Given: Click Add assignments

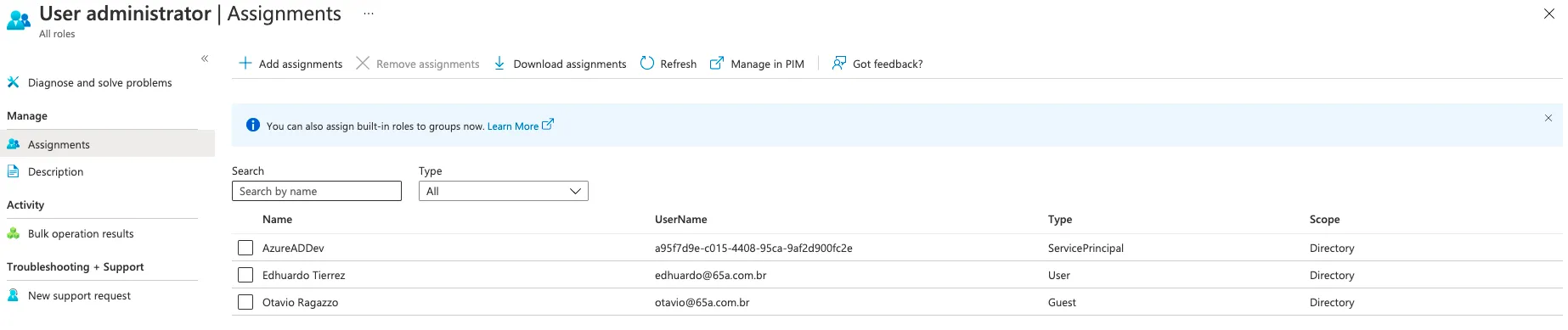Looking at the screenshot, I should [x=301, y=64].
